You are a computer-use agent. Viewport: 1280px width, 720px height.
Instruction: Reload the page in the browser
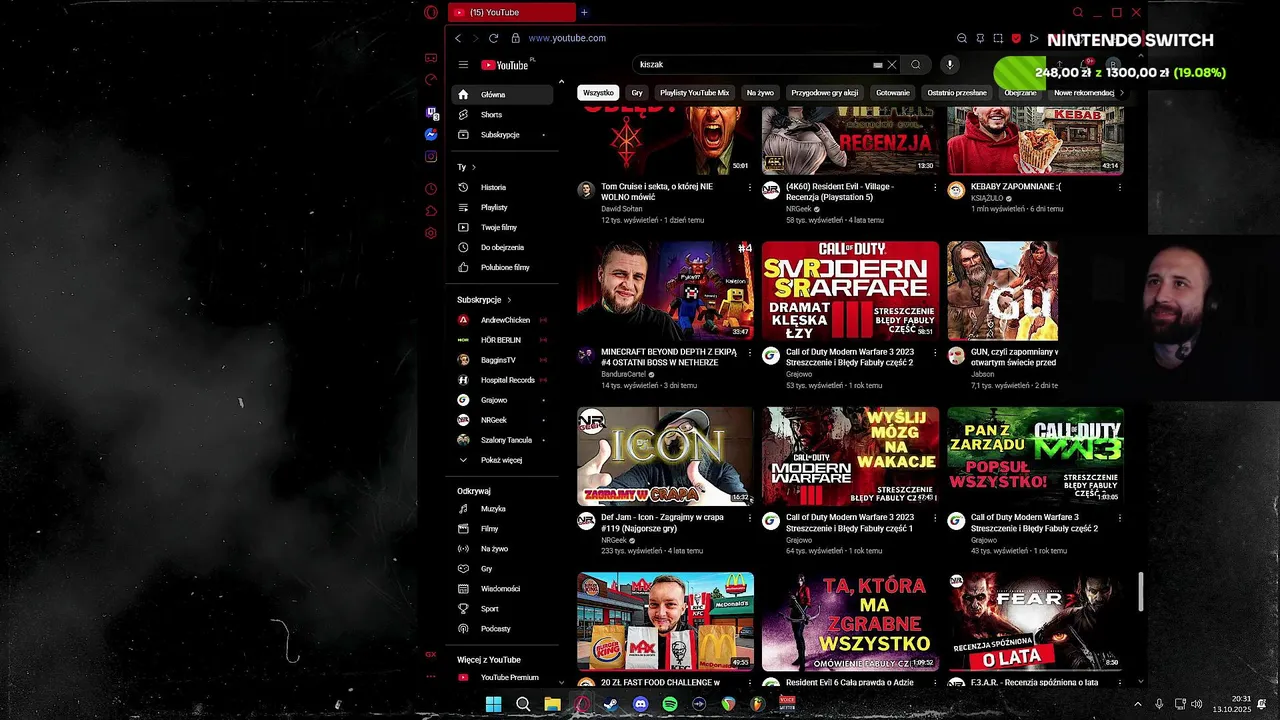click(493, 38)
